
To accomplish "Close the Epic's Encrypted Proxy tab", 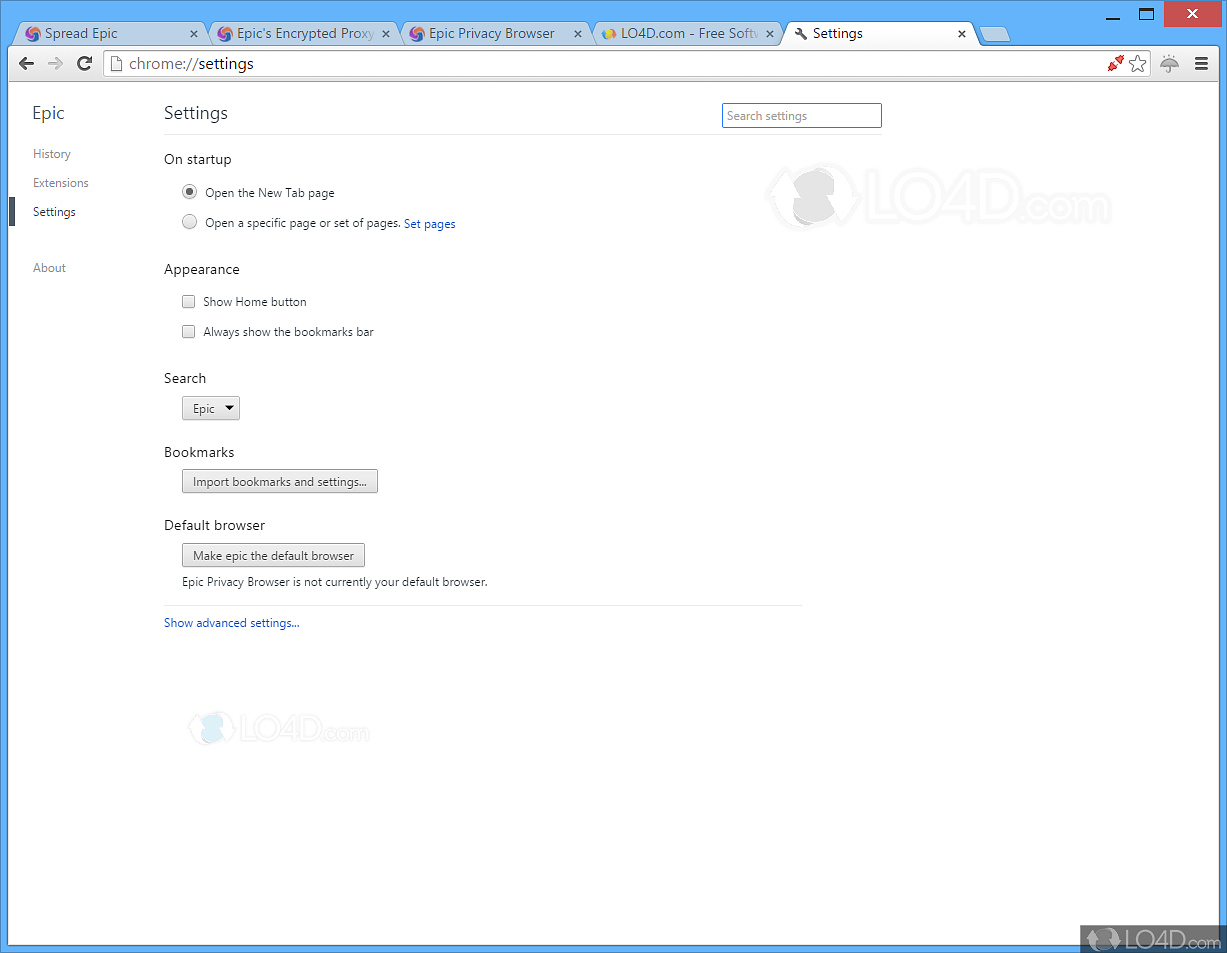I will pyautogui.click(x=386, y=34).
